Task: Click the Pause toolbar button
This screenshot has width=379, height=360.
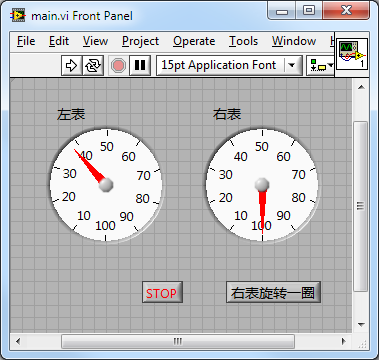Action: 140,65
